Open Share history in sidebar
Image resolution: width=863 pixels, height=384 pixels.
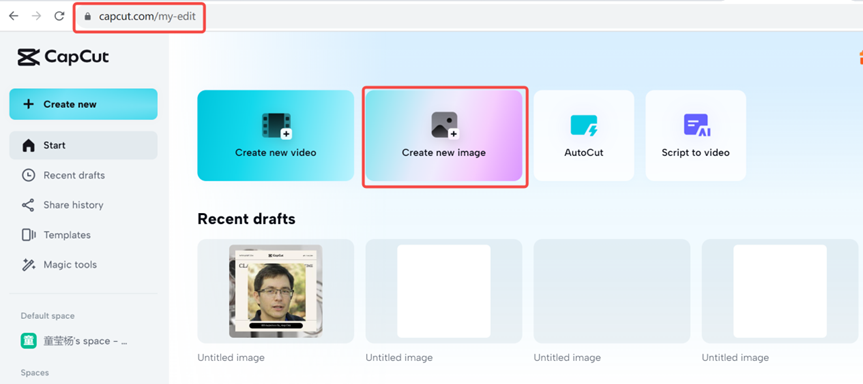click(x=83, y=205)
